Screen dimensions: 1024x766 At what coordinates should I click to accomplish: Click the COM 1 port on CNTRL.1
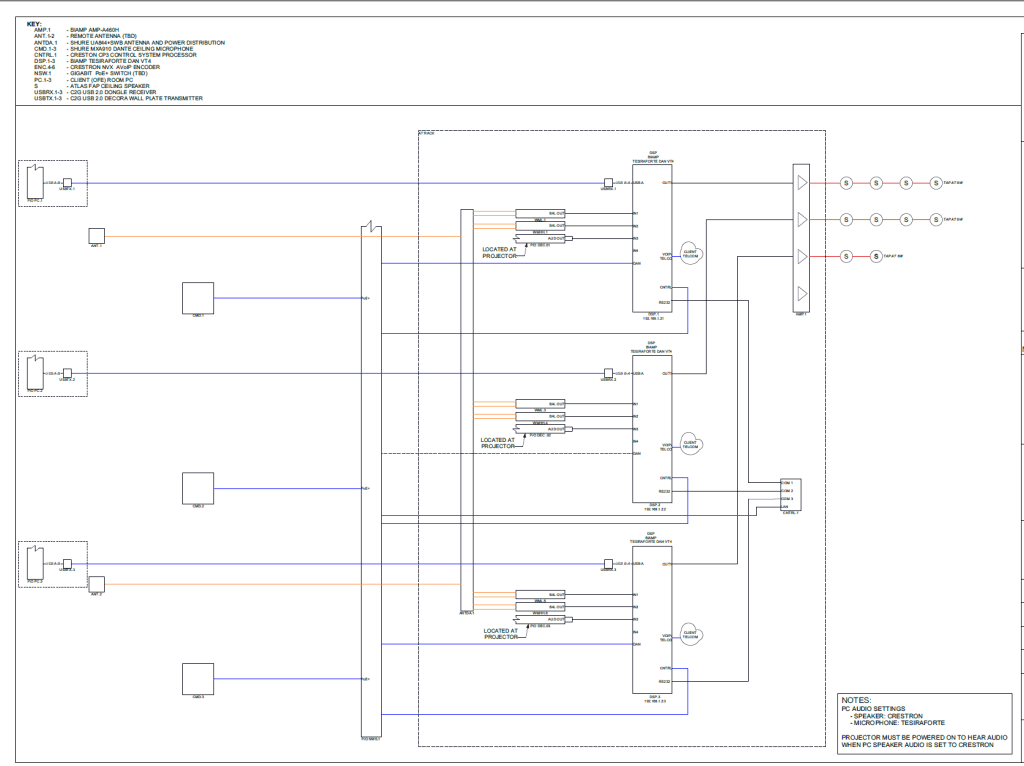point(787,483)
